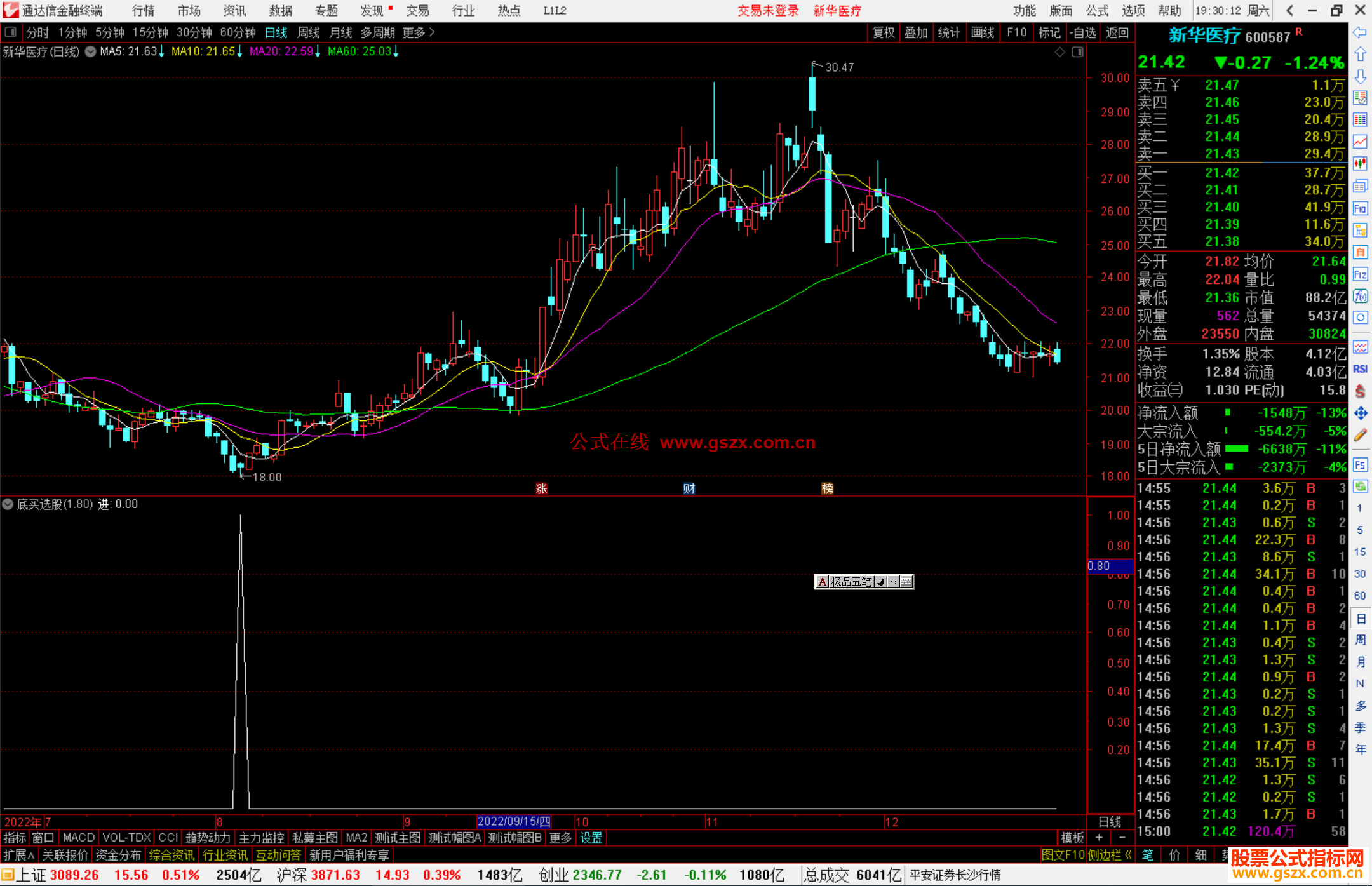Toggle the panel layout icon before 分时
Image resolution: width=1372 pixels, height=886 pixels.
point(10,32)
